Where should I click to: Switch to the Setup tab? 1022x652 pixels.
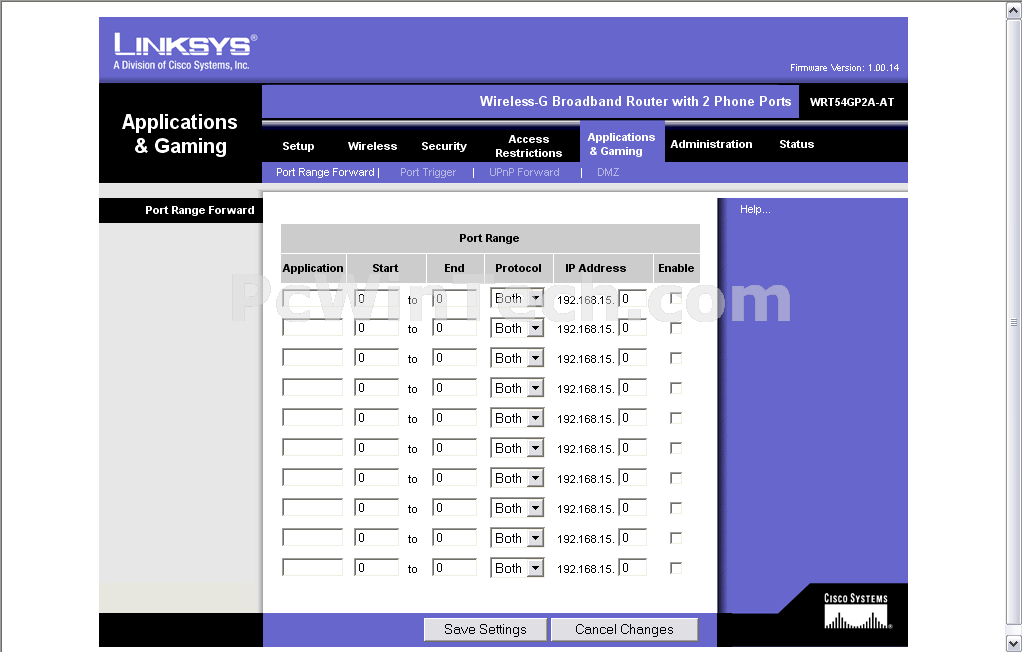(298, 146)
